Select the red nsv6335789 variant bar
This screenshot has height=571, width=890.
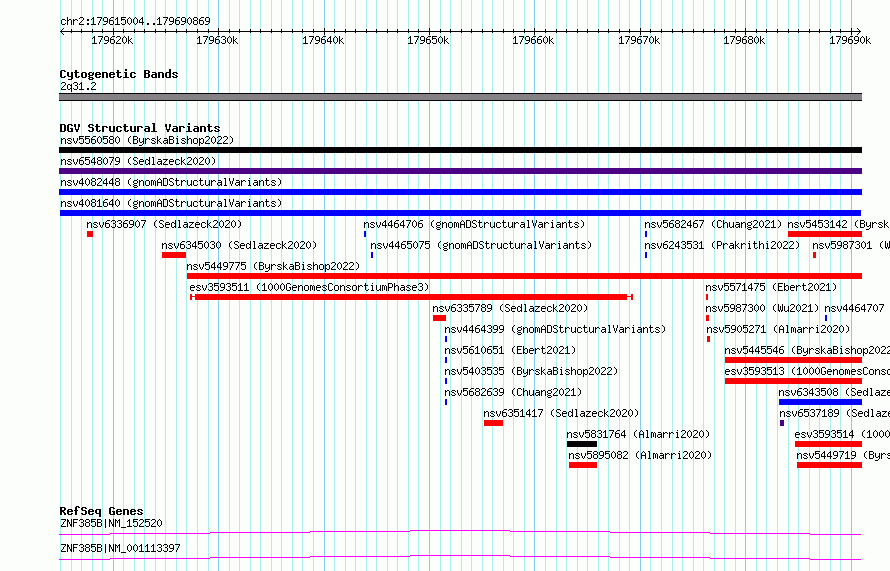click(439, 318)
